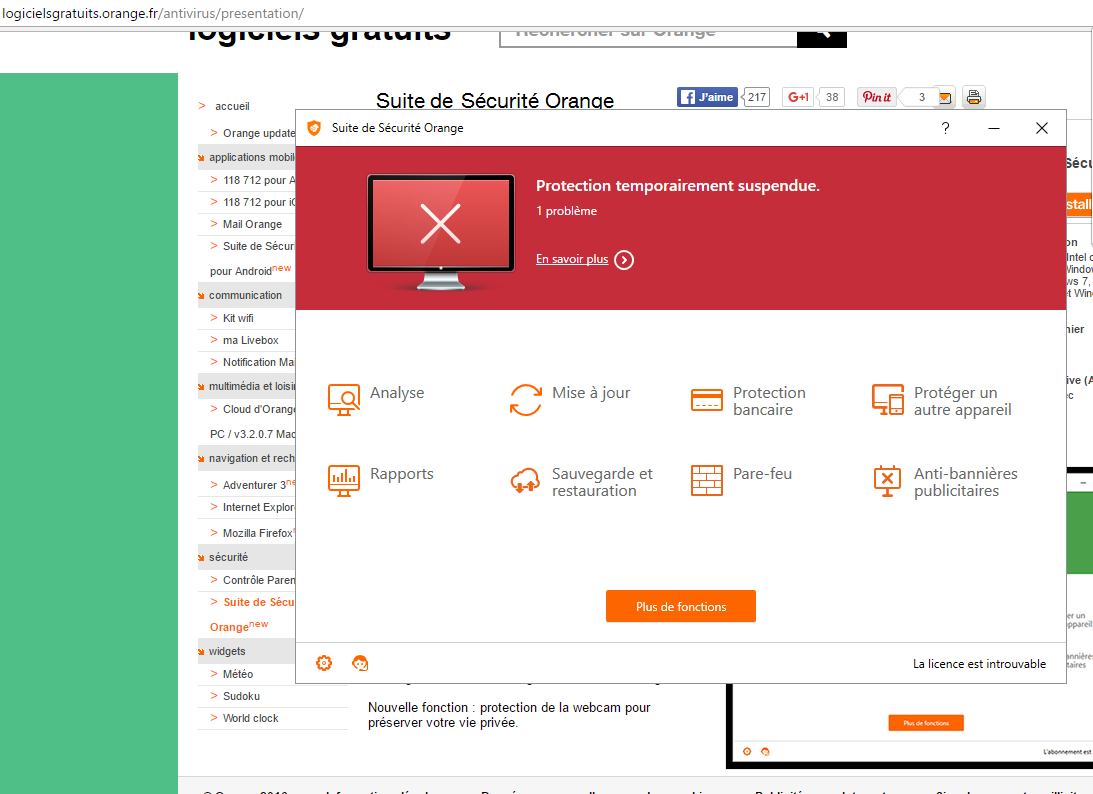This screenshot has width=1093, height=794.
Task: Open the Pare-feu firewall icon
Action: (707, 481)
